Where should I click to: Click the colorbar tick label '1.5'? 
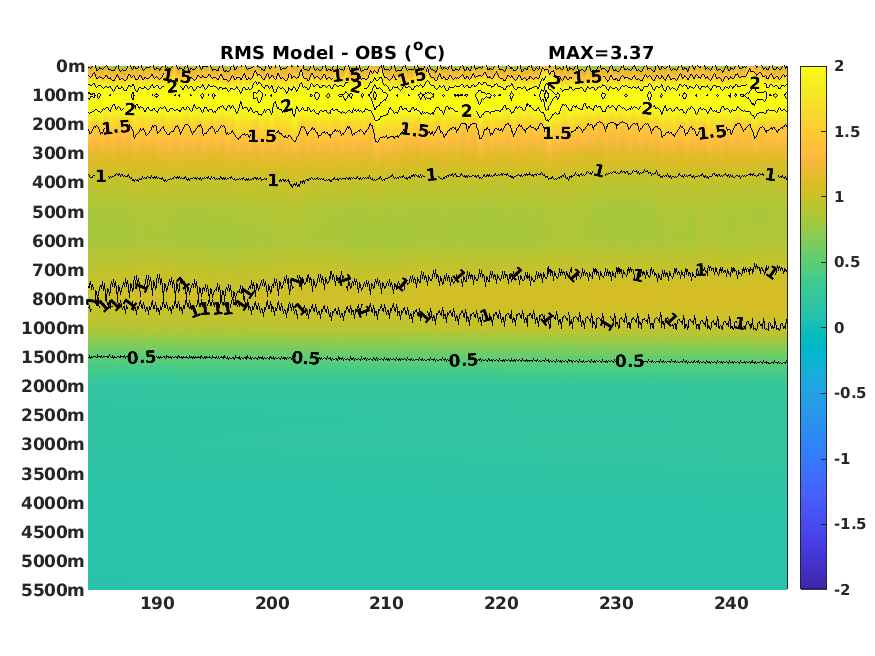[x=847, y=132]
